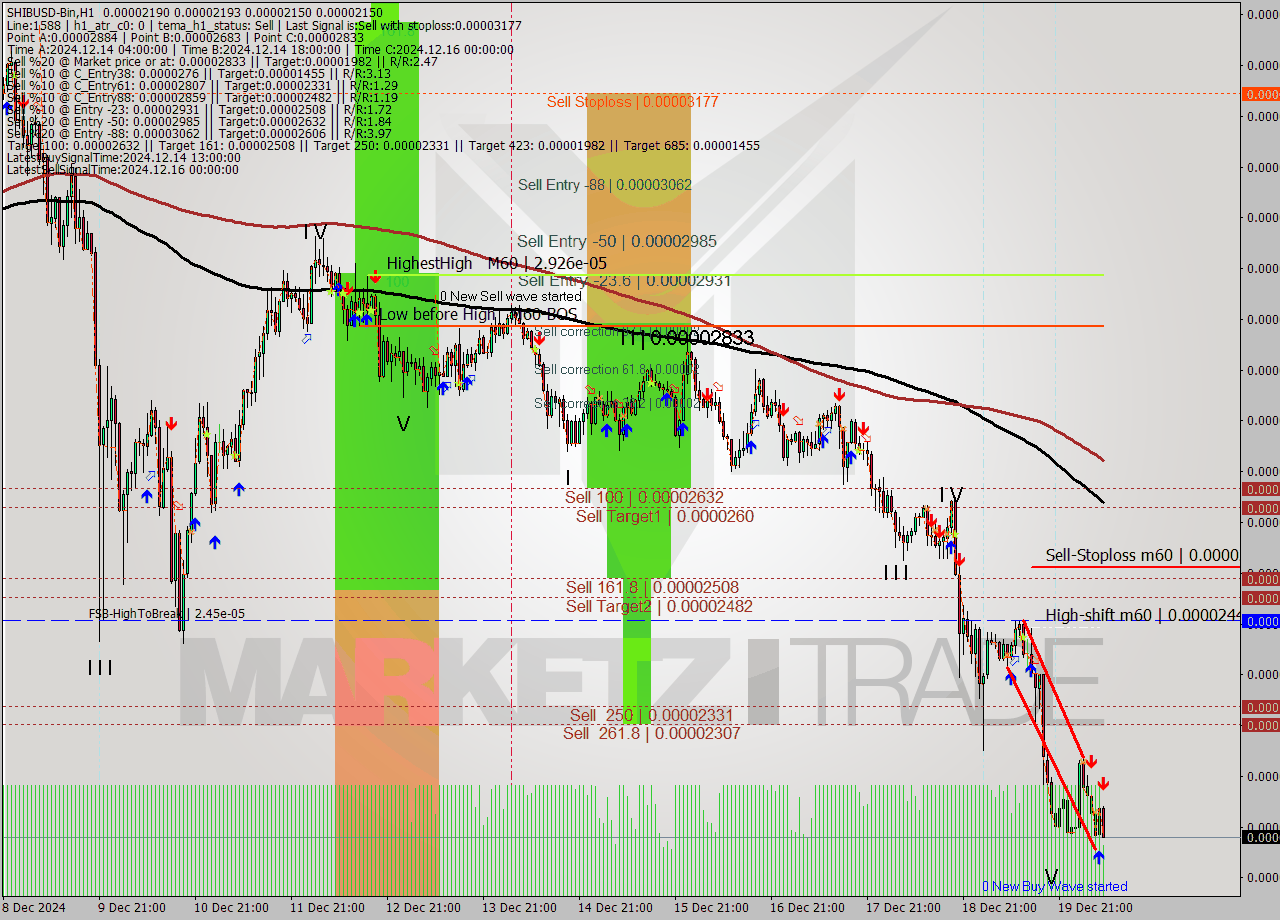Click the black current-price tag on price axis
This screenshot has width=1280, height=920.
click(1260, 837)
